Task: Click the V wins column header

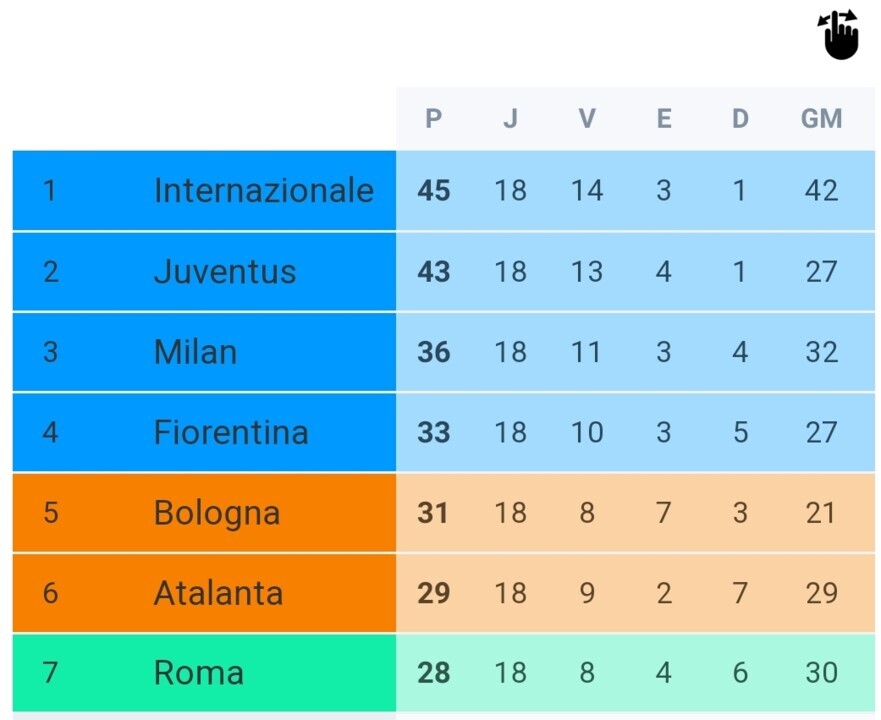Action: click(587, 119)
